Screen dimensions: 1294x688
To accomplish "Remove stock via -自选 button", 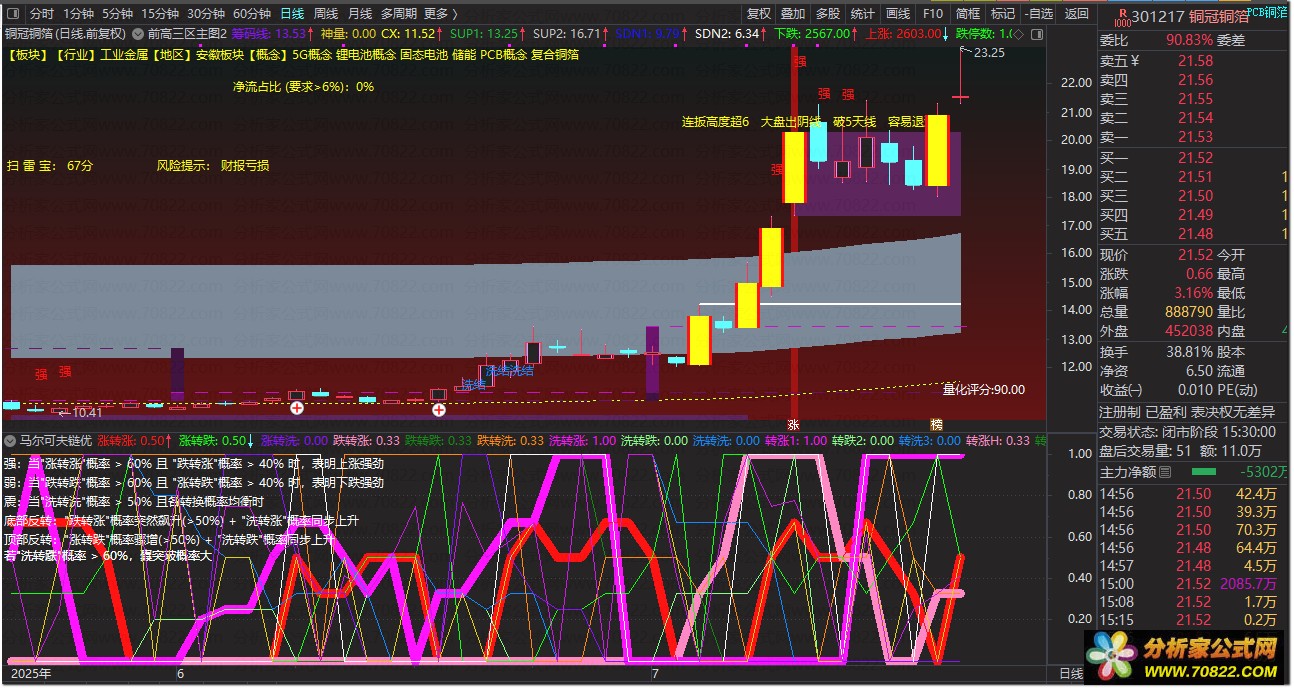I will coord(1038,14).
